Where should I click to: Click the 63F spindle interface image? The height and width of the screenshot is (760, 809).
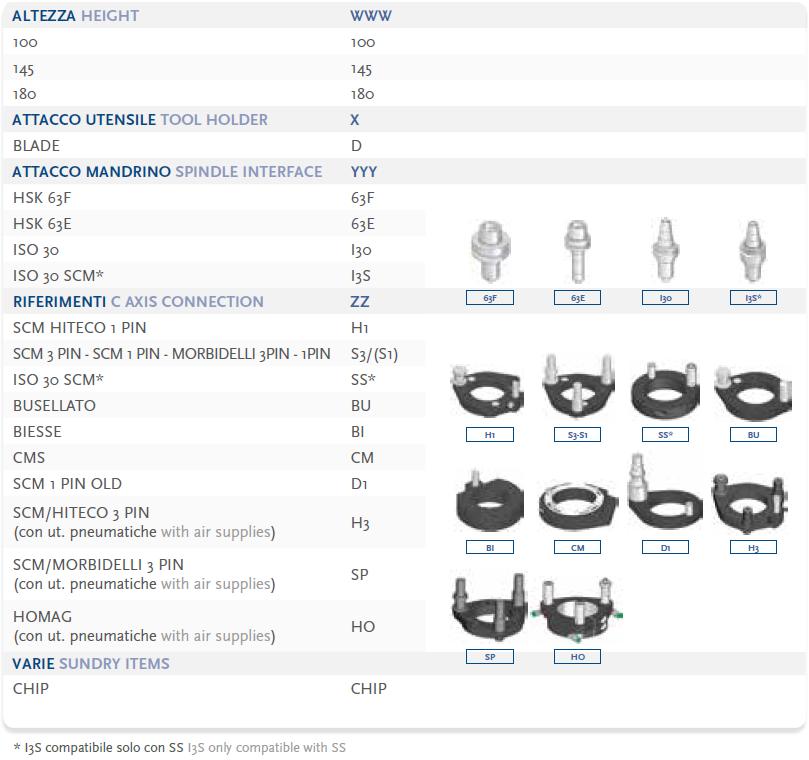click(490, 253)
